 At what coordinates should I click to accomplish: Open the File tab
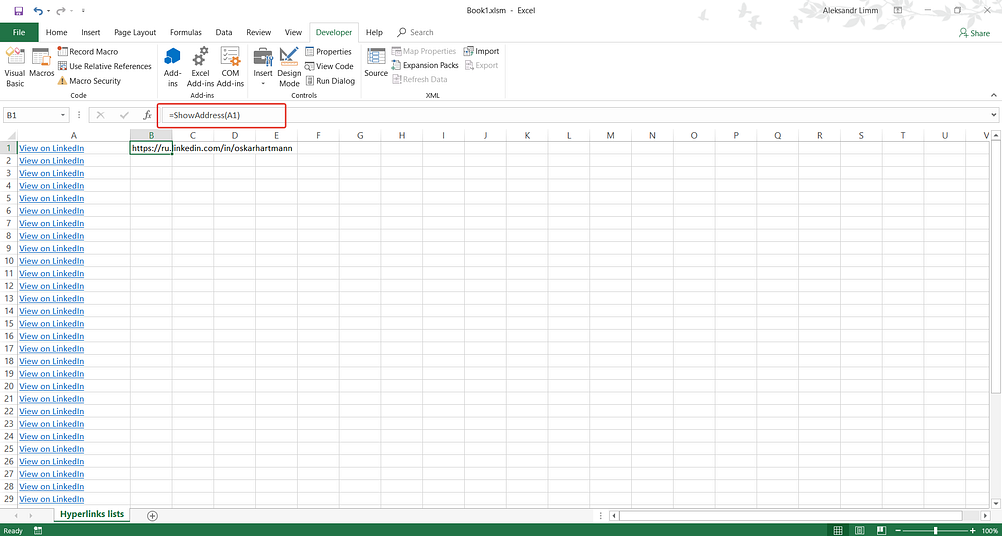point(19,33)
